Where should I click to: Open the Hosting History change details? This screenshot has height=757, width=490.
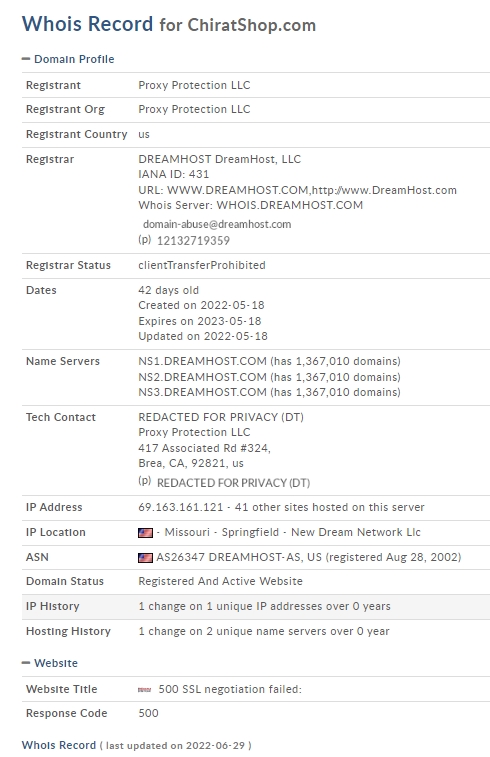[264, 631]
